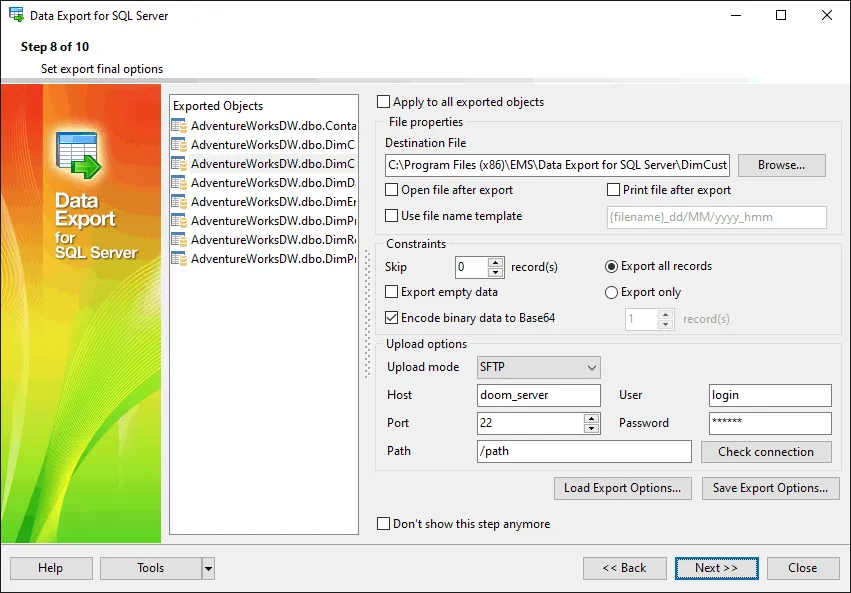Click the Data Export app icon in title bar
This screenshot has height=593, width=851.
[x=16, y=15]
